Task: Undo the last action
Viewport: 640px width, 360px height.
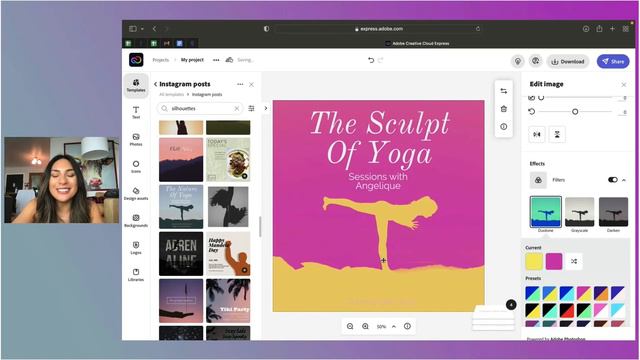Action: pyautogui.click(x=371, y=60)
